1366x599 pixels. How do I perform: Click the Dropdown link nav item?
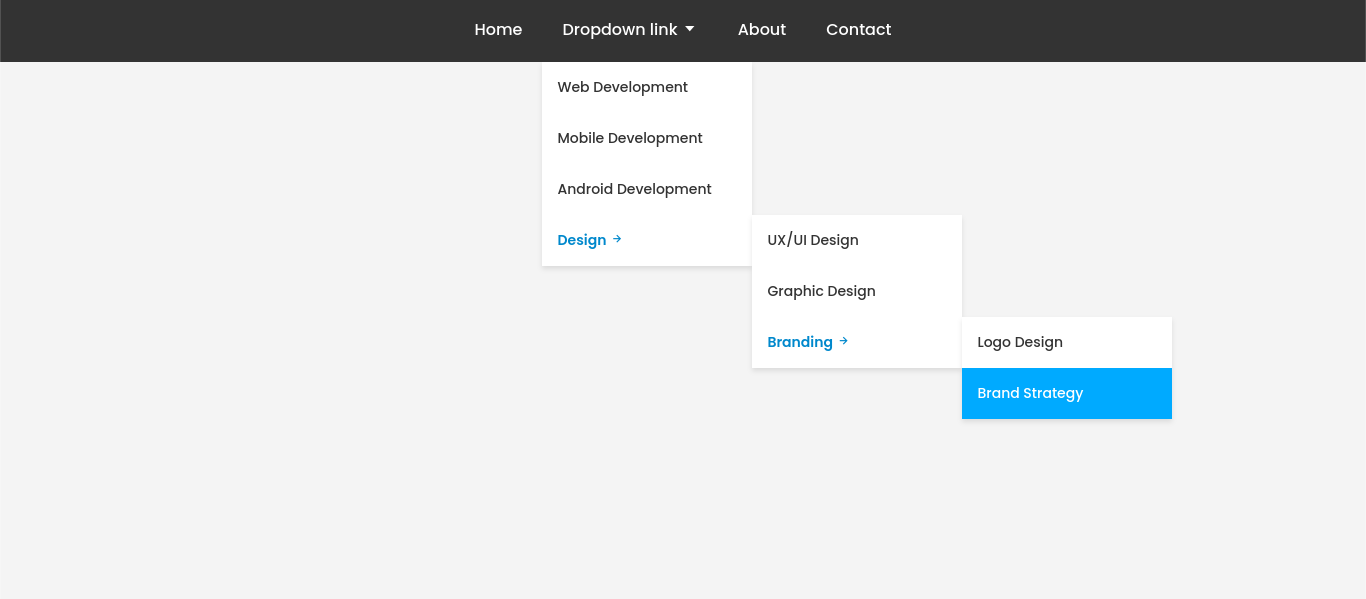coord(620,29)
